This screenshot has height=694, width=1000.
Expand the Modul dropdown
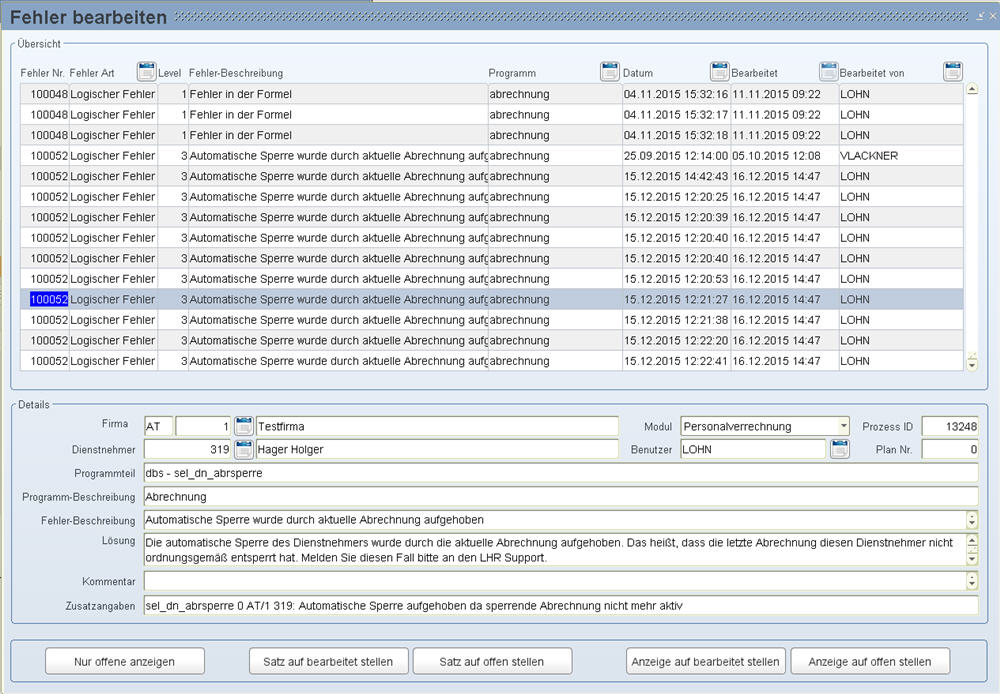pyautogui.click(x=844, y=425)
